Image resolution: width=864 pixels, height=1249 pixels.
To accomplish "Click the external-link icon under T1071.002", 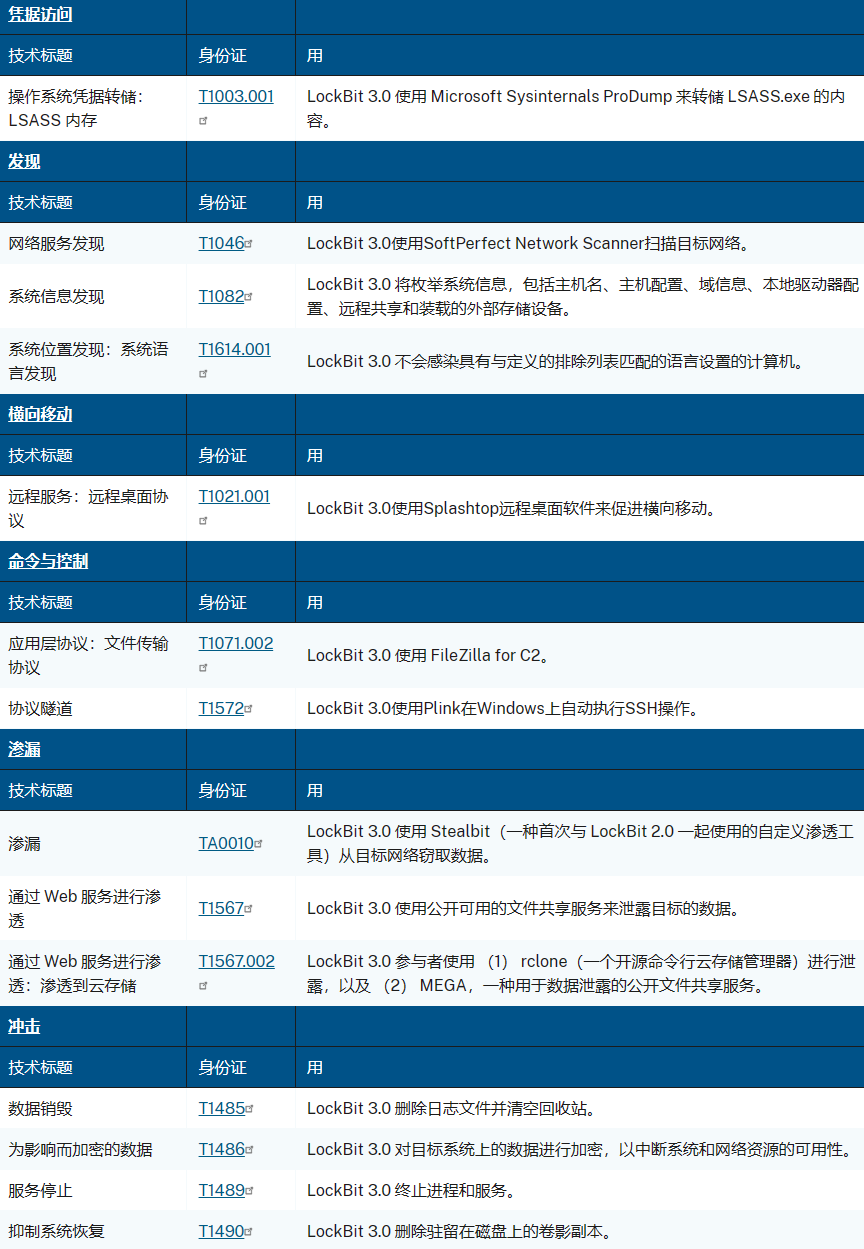I will pos(203,668).
